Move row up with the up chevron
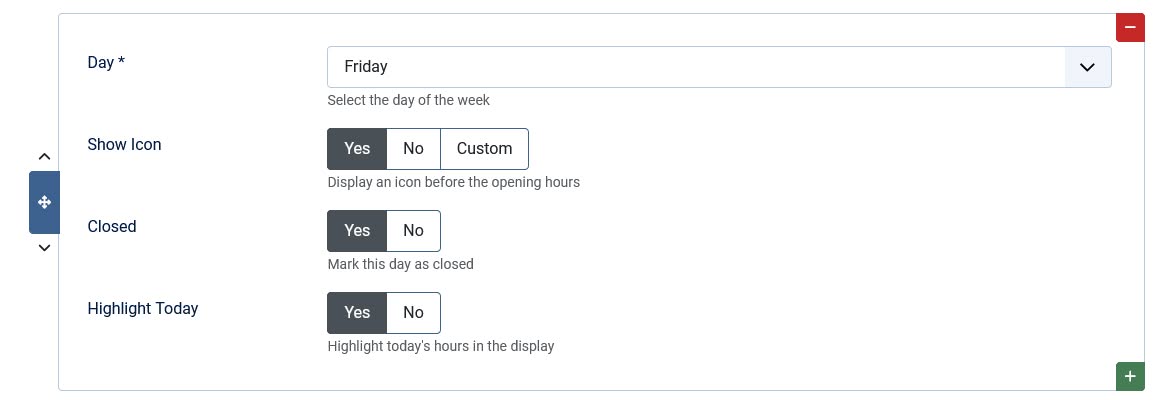The width and height of the screenshot is (1165, 400). (x=44, y=156)
